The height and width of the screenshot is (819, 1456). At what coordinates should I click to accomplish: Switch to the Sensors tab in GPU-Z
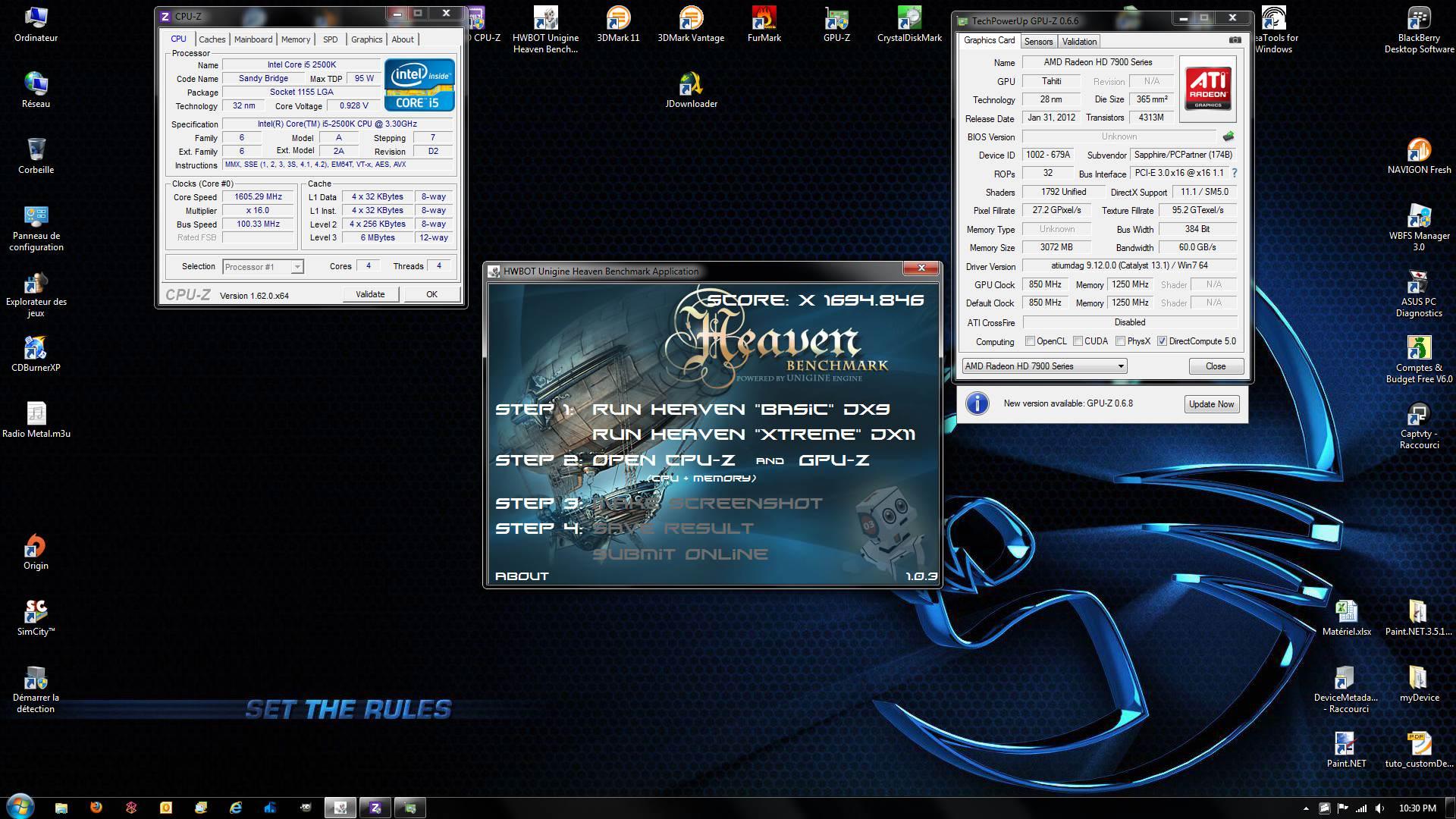[1038, 42]
